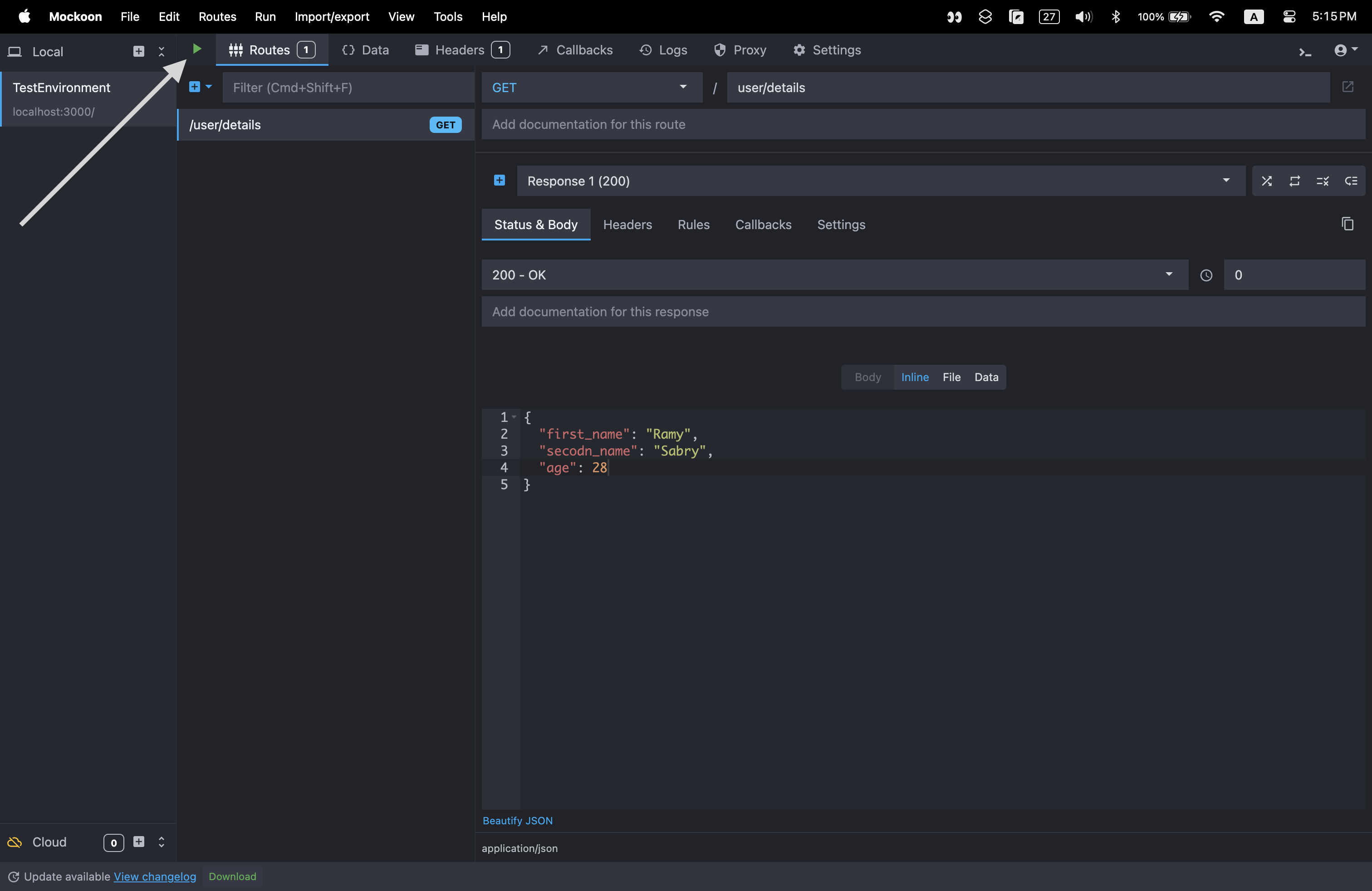Duplicate the response with copy icon
1372x891 pixels.
click(x=1347, y=224)
